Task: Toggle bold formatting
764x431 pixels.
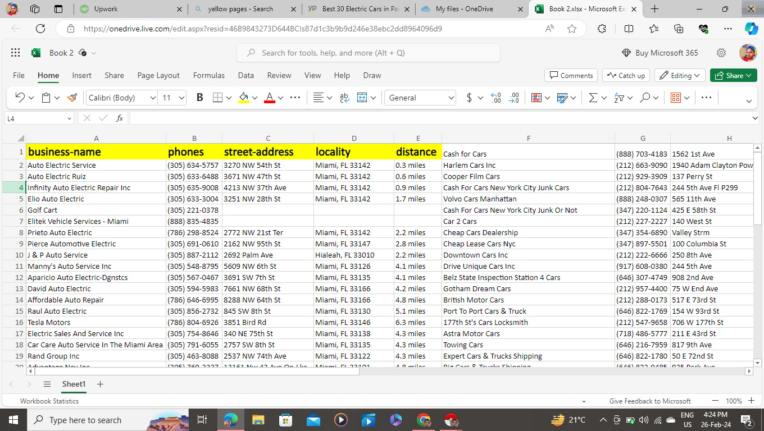Action: pyautogui.click(x=199, y=98)
